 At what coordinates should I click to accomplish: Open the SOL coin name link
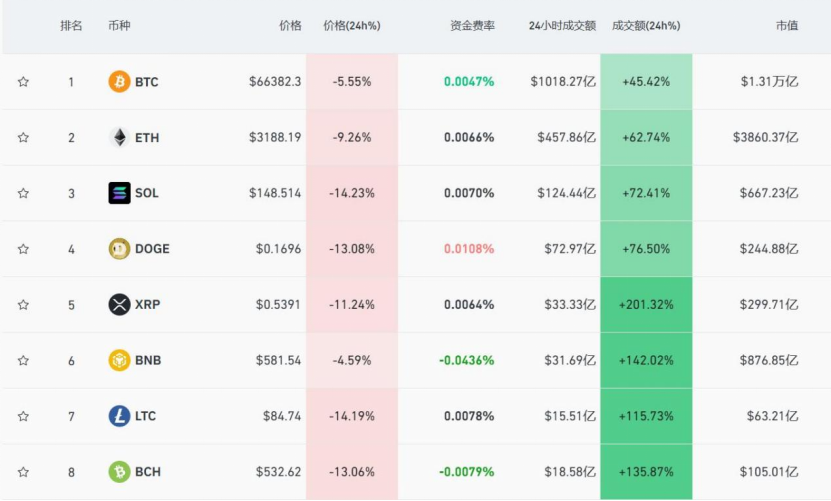147,193
